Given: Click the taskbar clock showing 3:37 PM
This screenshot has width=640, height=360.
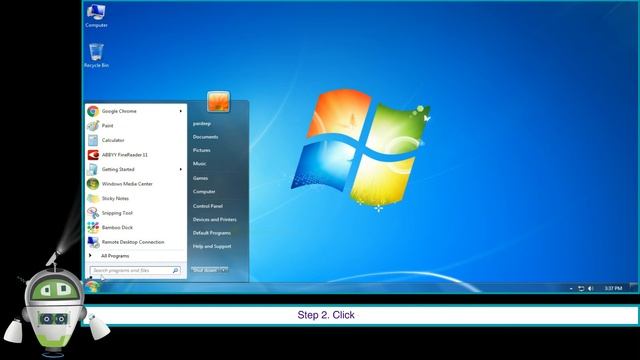Looking at the screenshot, I should click(613, 288).
